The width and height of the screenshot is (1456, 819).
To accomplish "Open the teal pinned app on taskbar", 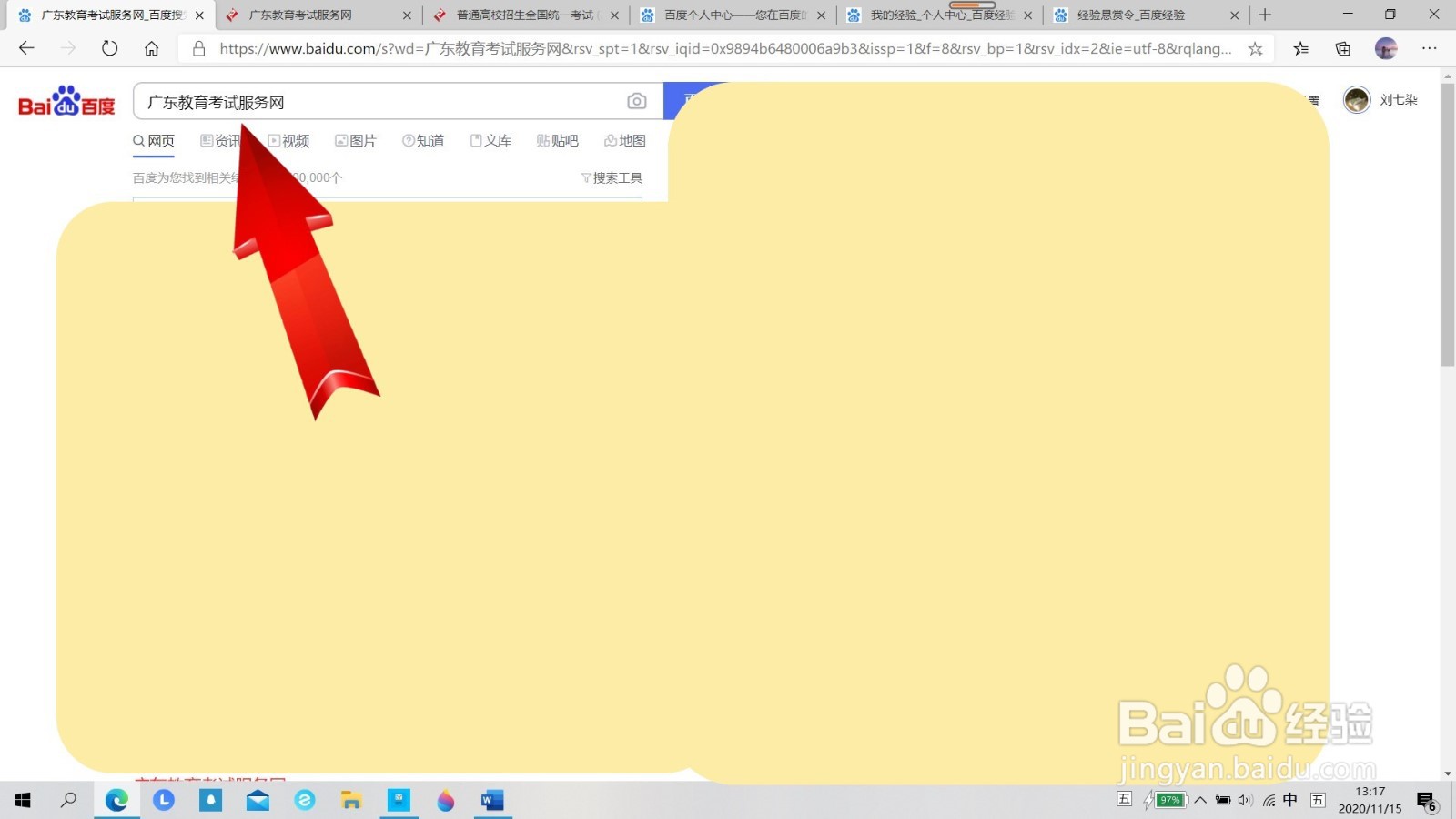I will tap(399, 800).
